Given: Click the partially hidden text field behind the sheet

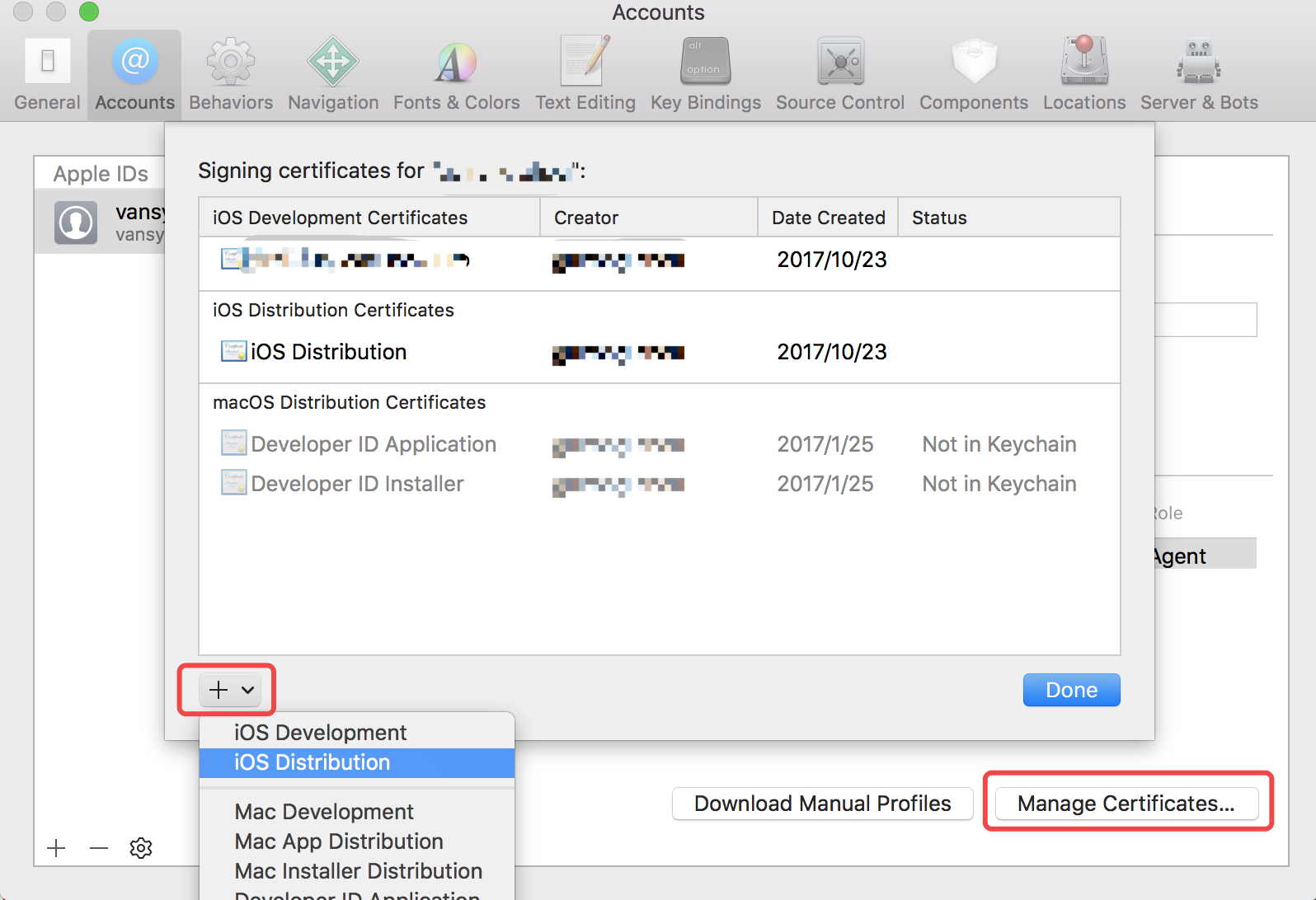Looking at the screenshot, I should click(1206, 320).
